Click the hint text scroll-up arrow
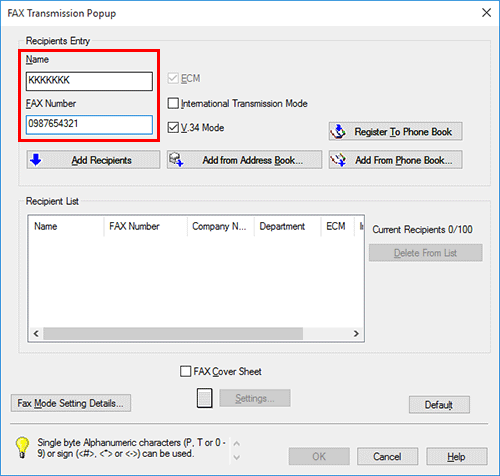 point(236,443)
